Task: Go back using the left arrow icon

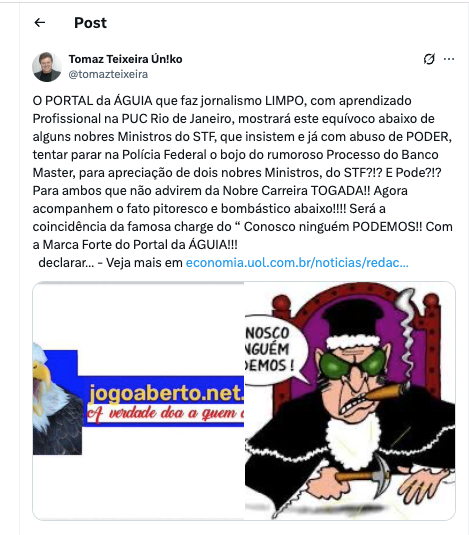Action: tap(40, 23)
